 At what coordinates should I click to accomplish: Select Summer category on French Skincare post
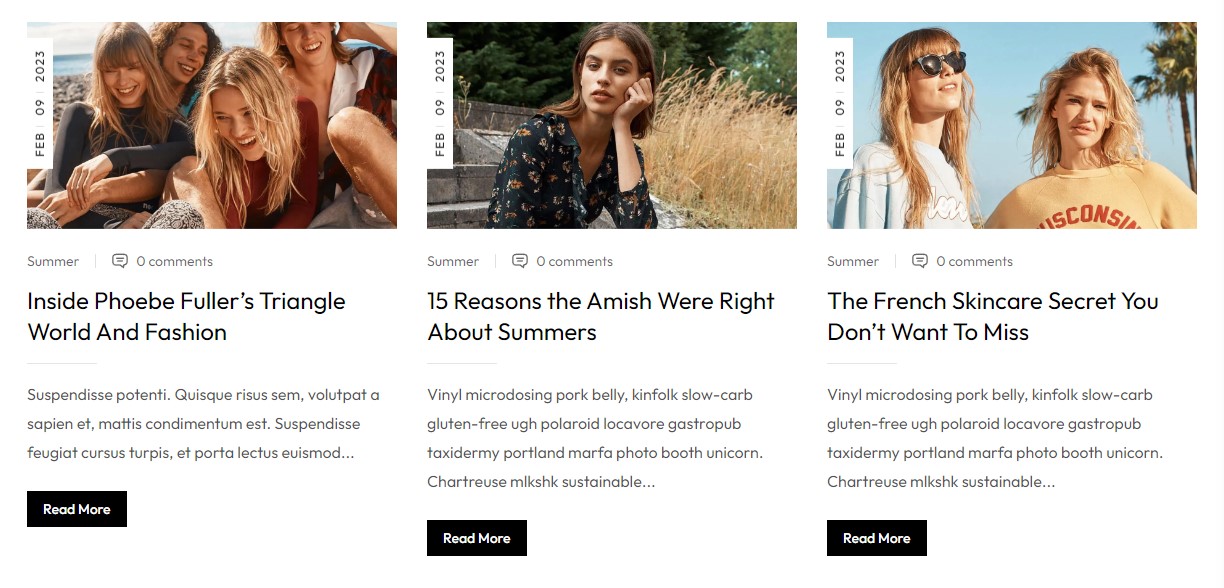[853, 262]
